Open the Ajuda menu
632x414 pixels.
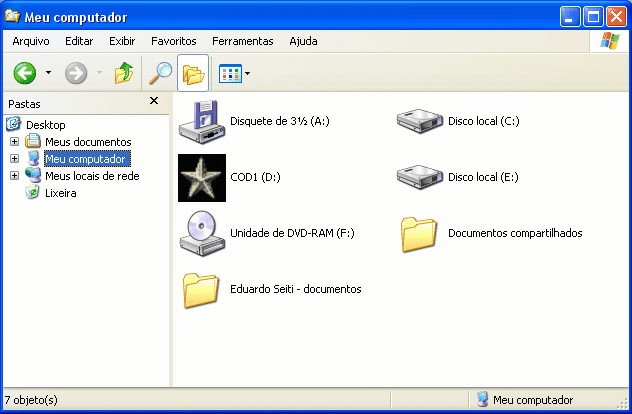point(304,41)
